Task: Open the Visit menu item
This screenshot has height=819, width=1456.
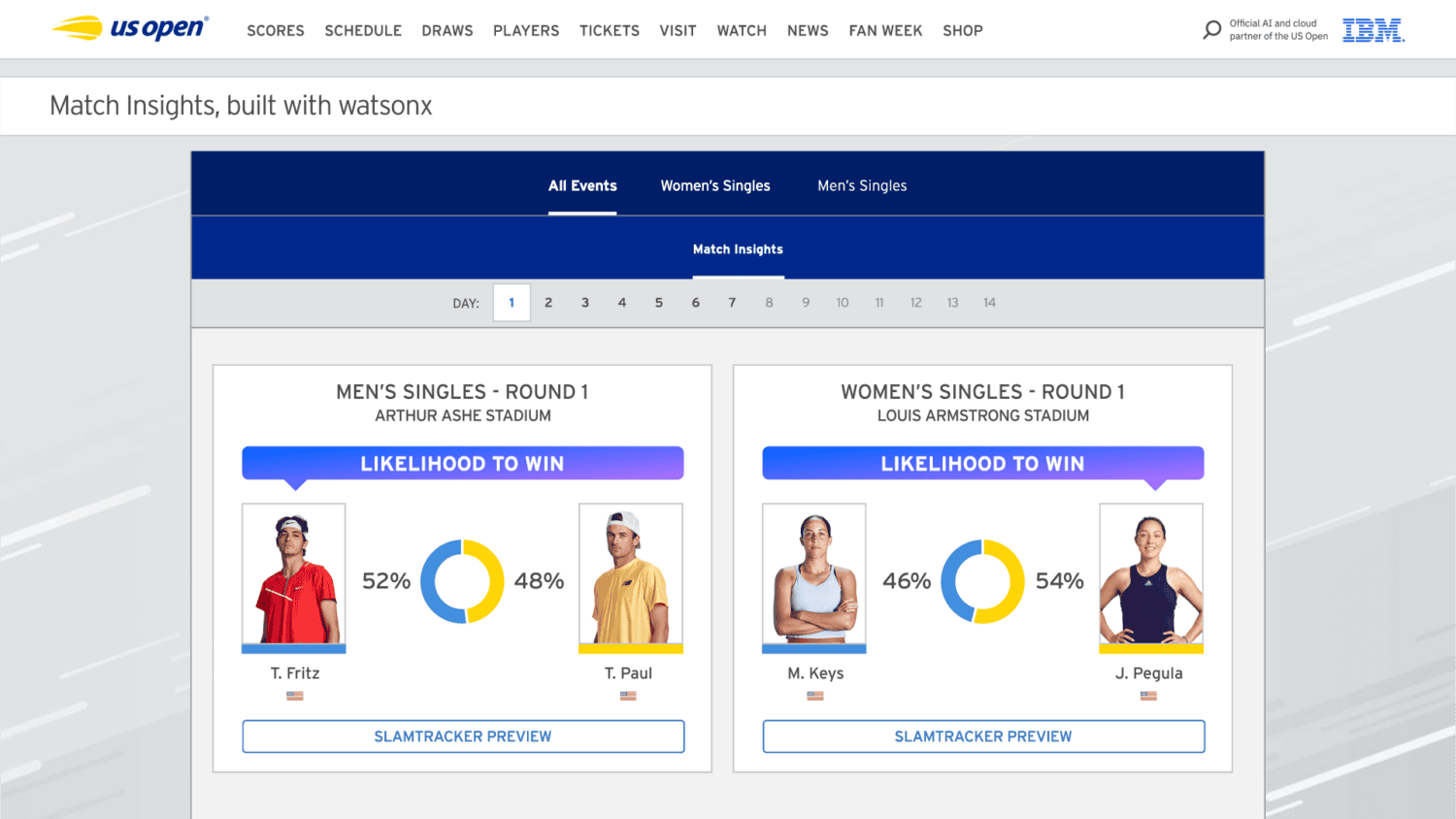Action: coord(678,31)
